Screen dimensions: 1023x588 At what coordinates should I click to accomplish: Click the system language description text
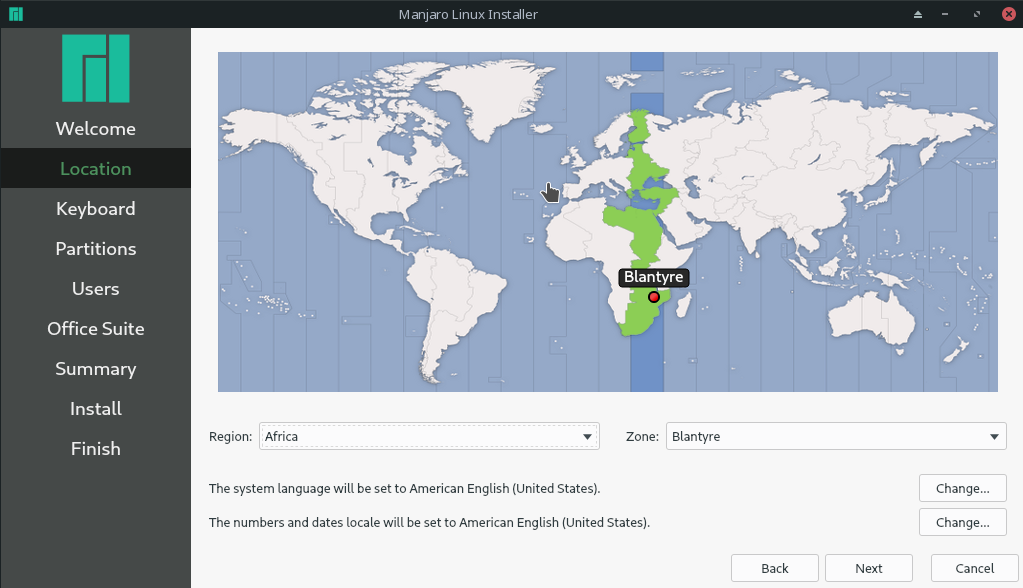[x=405, y=488]
